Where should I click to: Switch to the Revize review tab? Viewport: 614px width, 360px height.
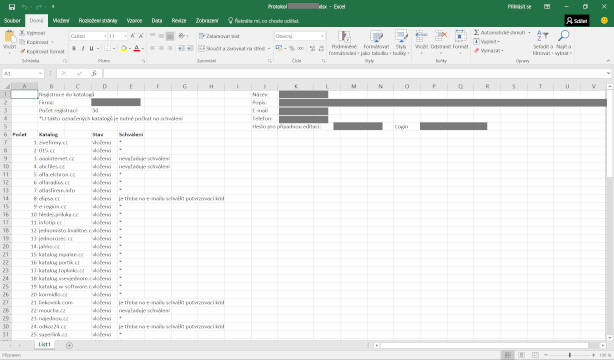179,20
